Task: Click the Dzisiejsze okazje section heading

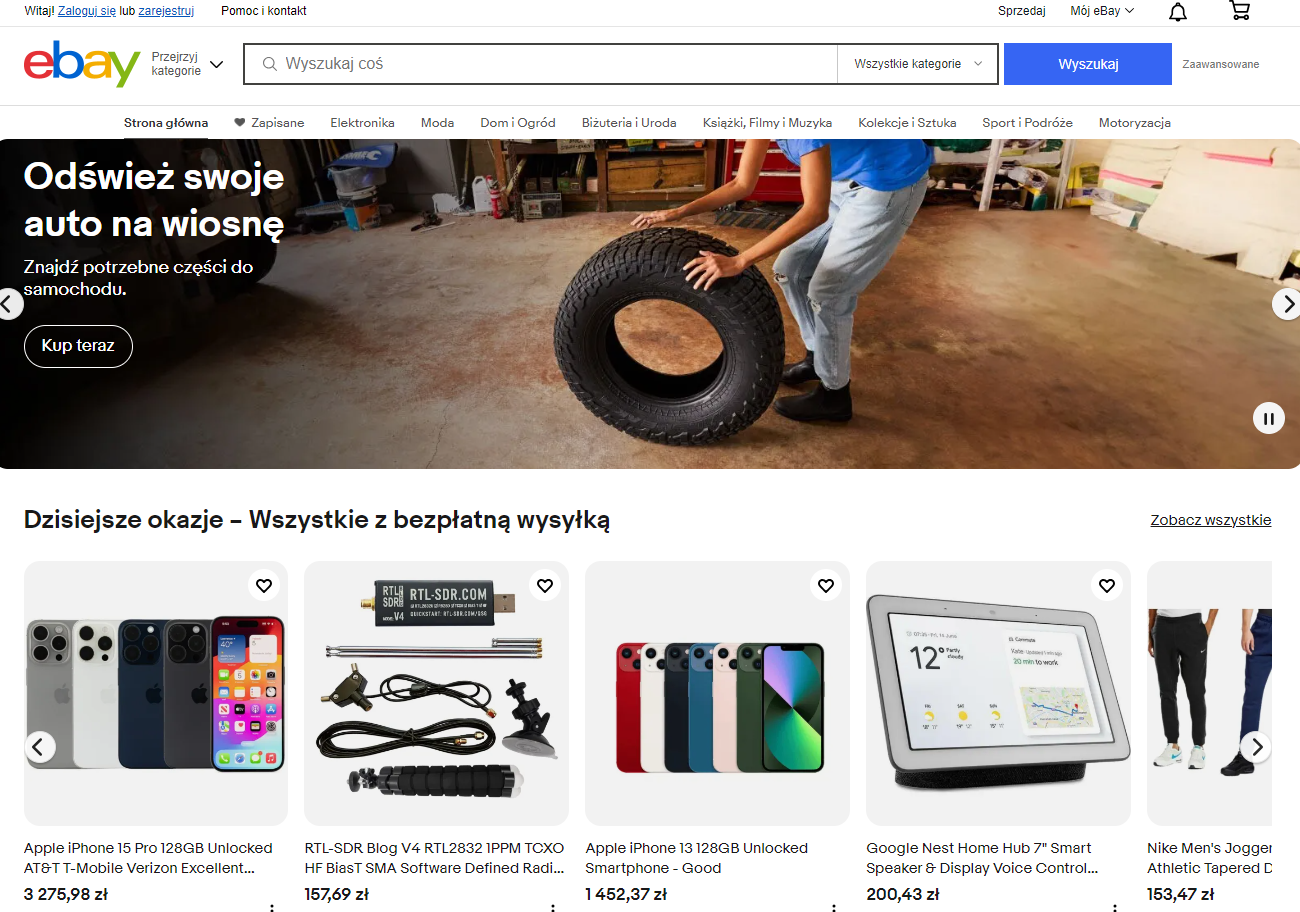Action: [317, 520]
